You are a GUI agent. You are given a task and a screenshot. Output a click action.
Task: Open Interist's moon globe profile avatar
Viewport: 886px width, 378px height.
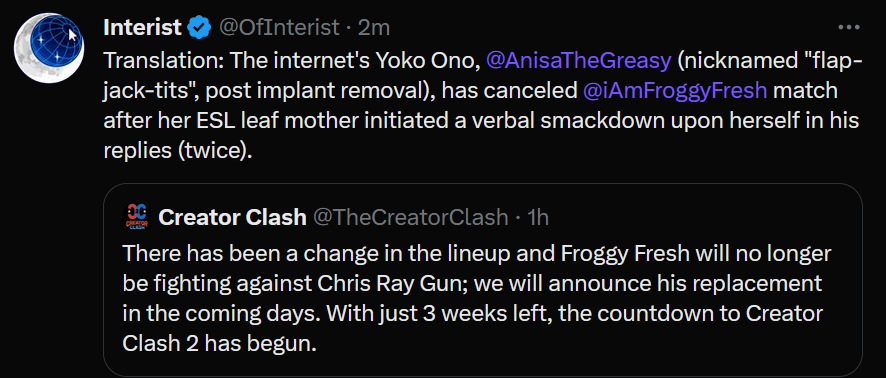click(49, 48)
